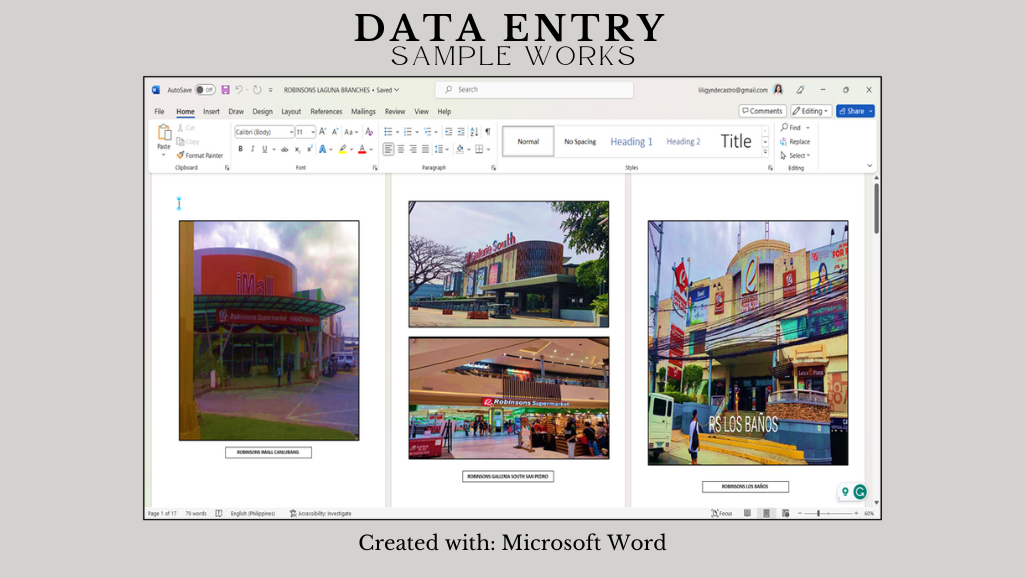Image resolution: width=1025 pixels, height=578 pixels.
Task: Clear all formatting
Action: (369, 132)
